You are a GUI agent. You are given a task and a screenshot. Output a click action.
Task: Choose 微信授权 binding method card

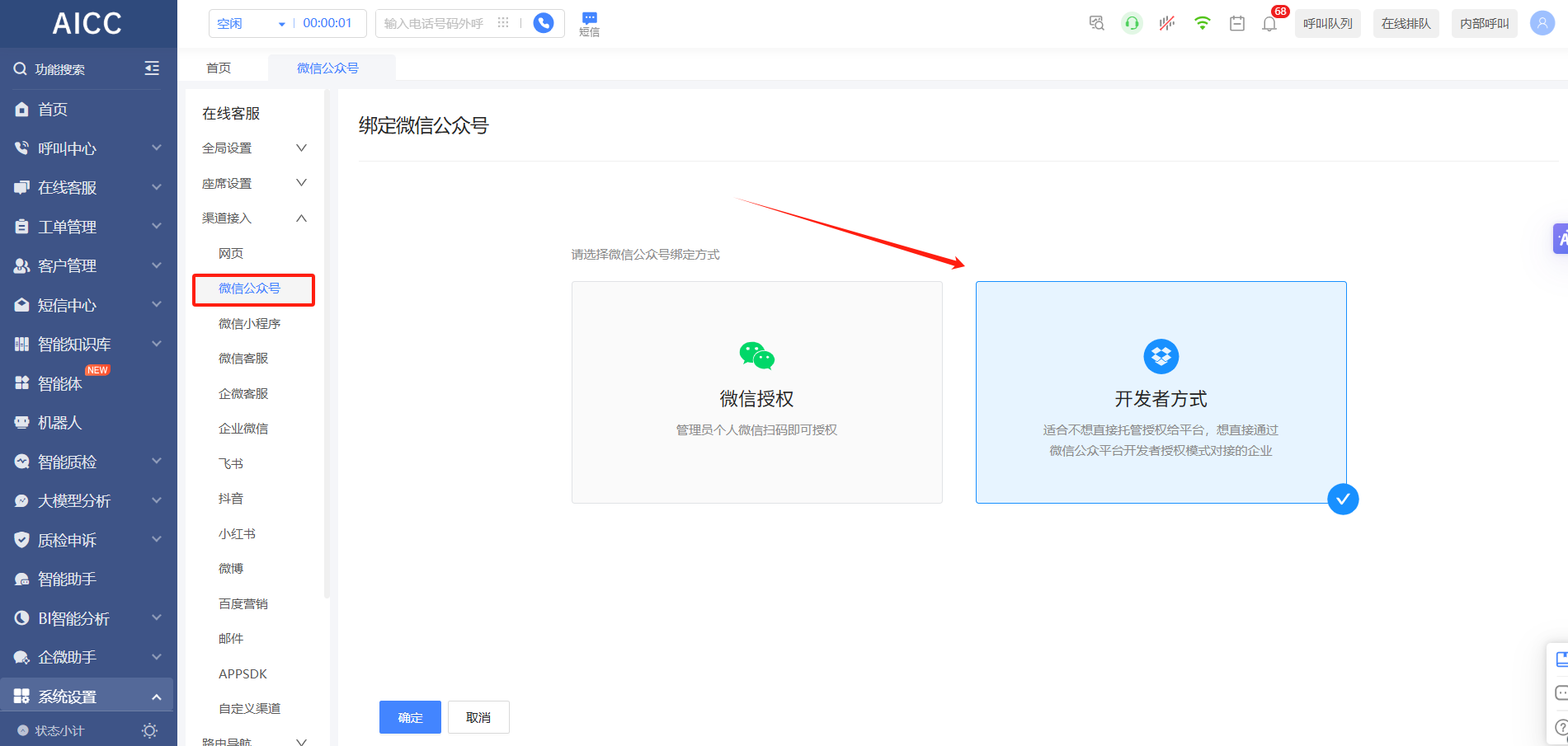[x=757, y=392]
